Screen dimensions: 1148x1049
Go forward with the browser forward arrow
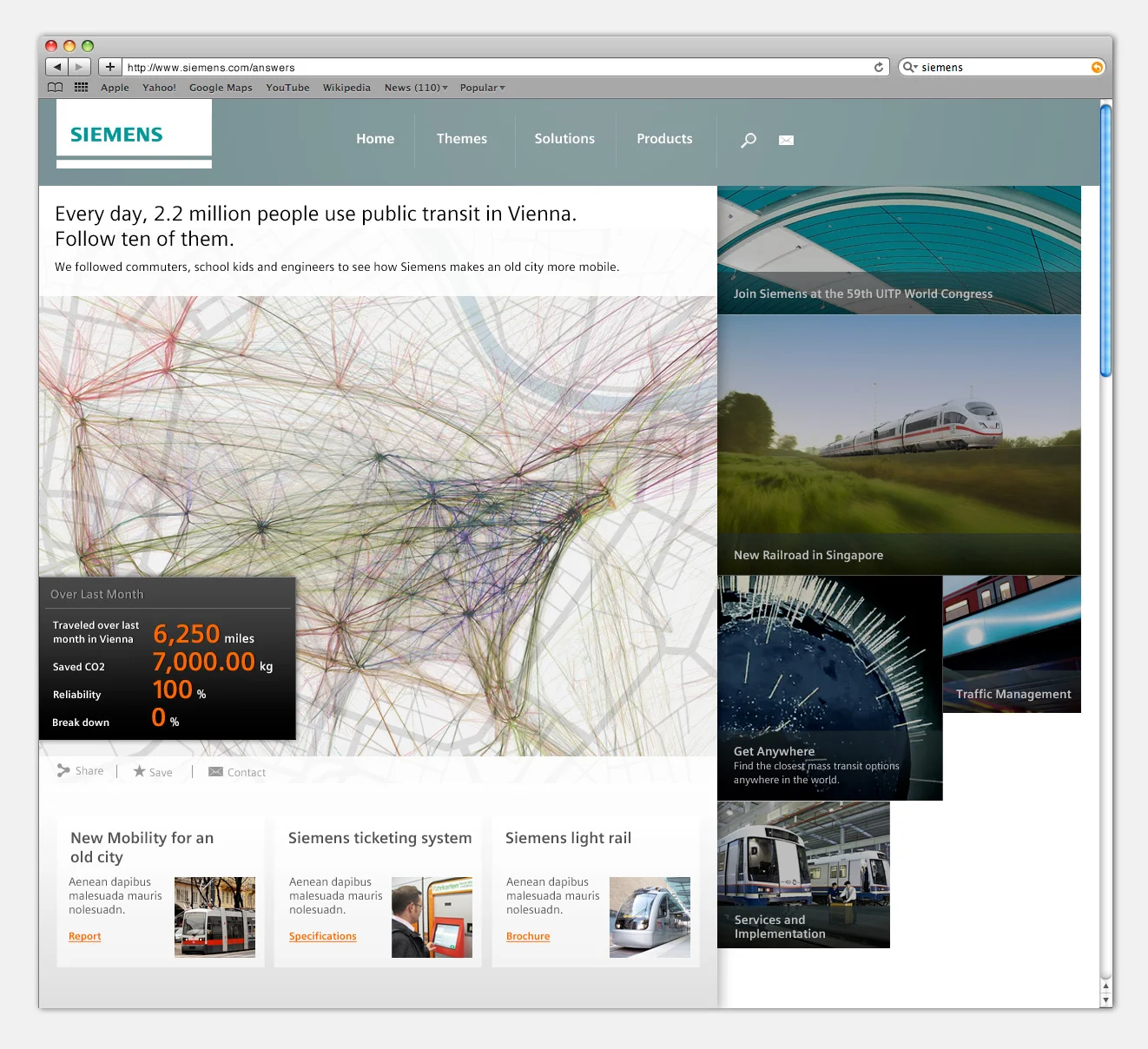pos(79,67)
